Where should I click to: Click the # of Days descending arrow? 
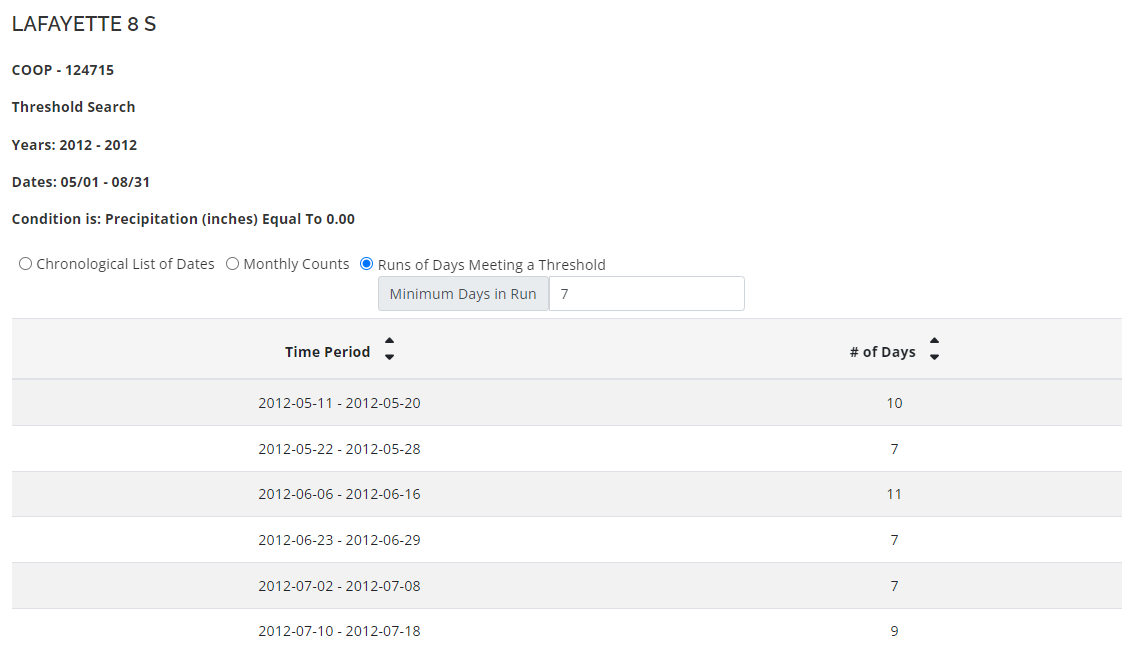pyautogui.click(x=934, y=357)
